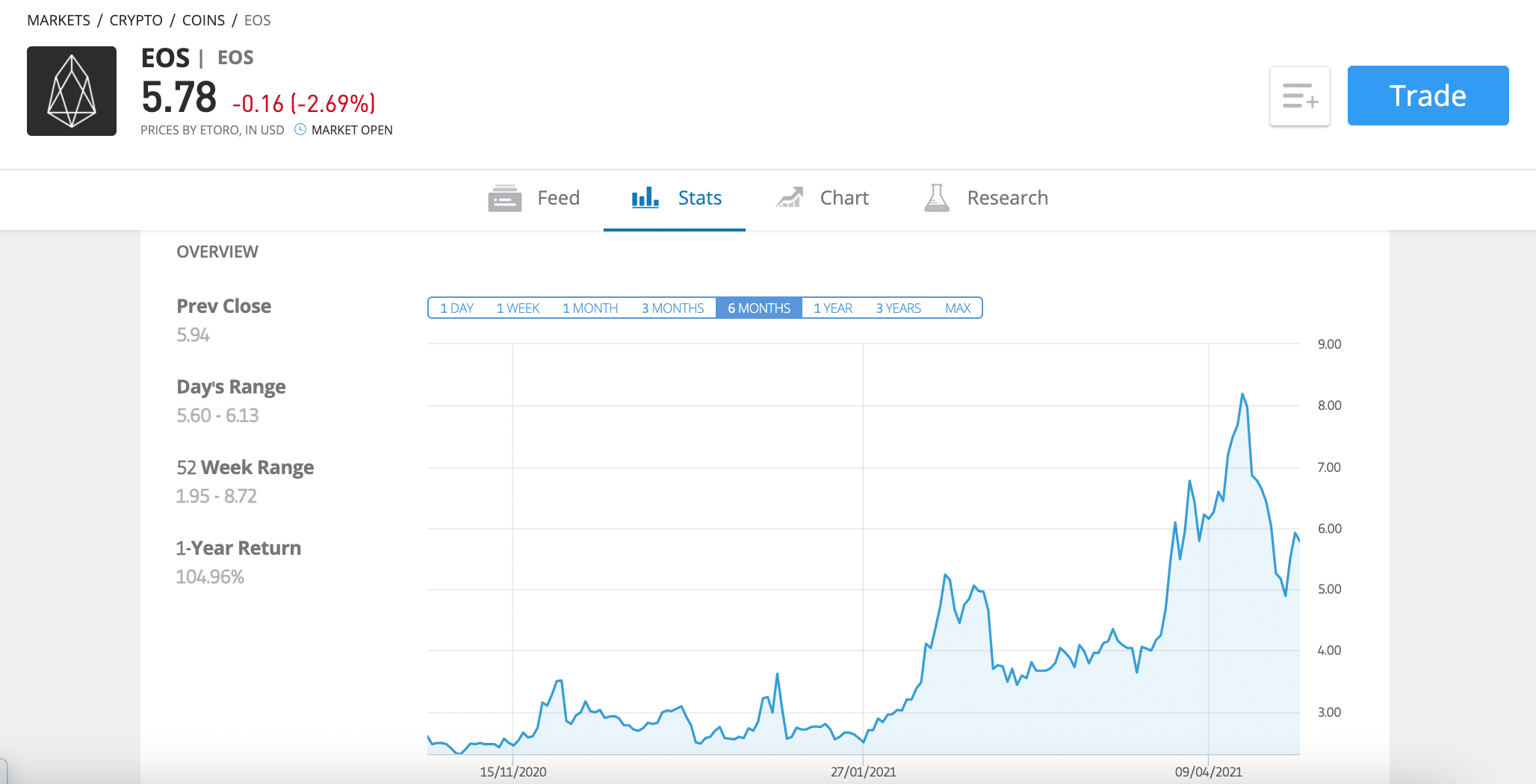The width and height of the screenshot is (1536, 784).
Task: Open the CRYPTO breadcrumb link
Action: (x=136, y=20)
